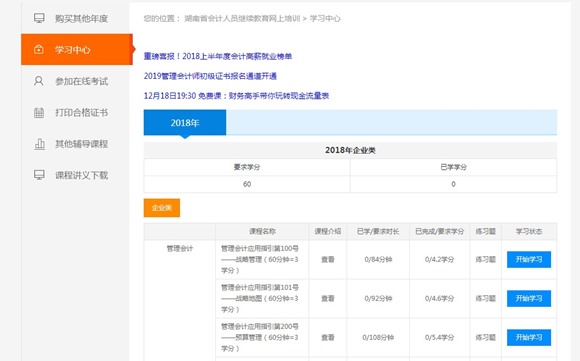Viewport: 580px width, 361px height.
Task: Click breadcrumb 学习中心
Action: pos(325,18)
